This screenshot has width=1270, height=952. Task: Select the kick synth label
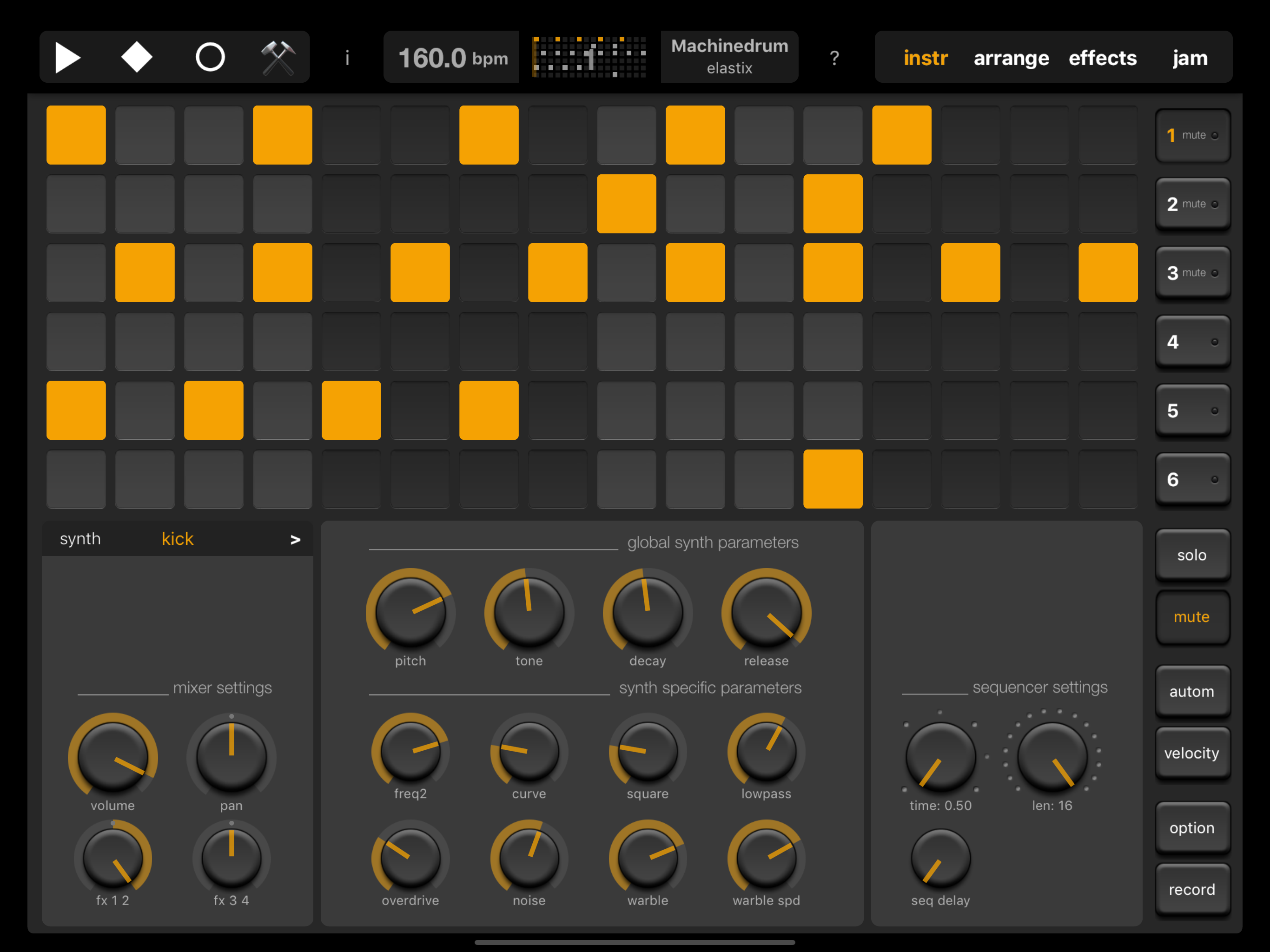178,539
